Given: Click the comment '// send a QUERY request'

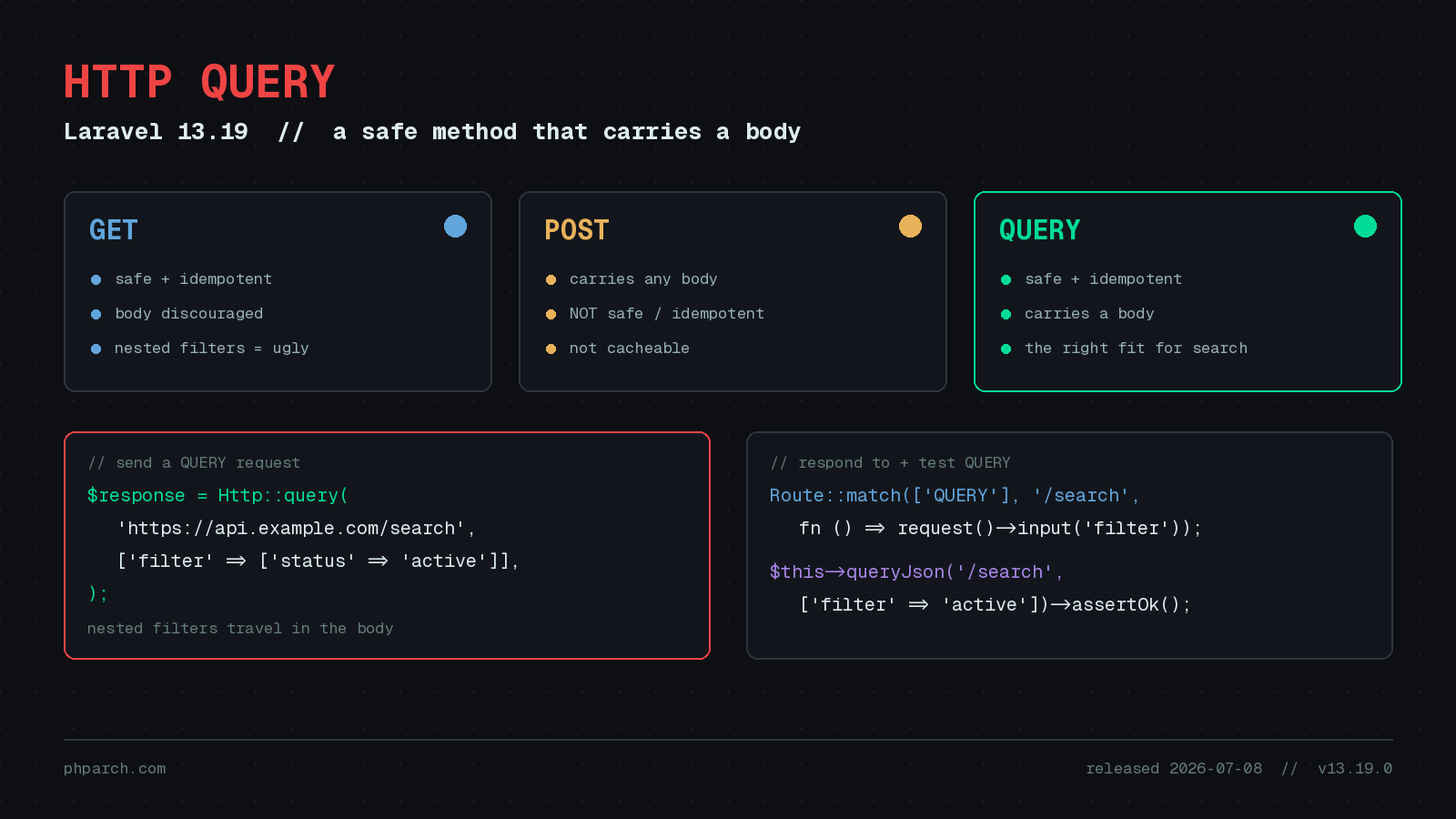Looking at the screenshot, I should click(194, 463).
